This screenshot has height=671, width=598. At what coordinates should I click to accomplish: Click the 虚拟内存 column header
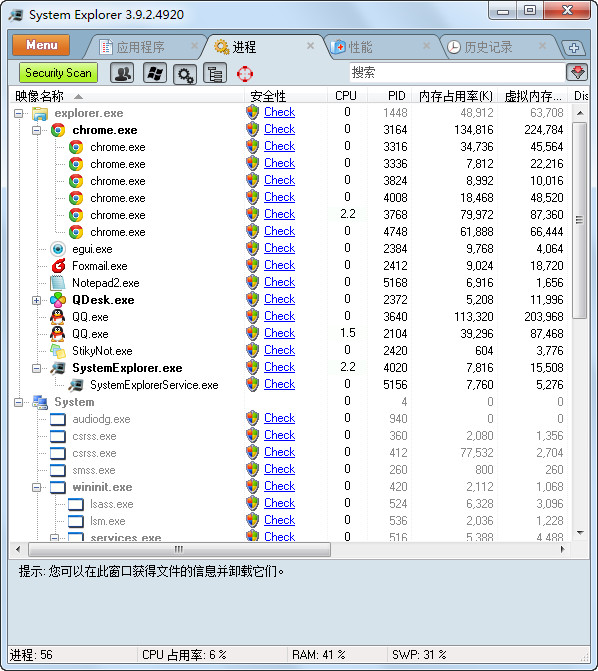click(x=533, y=96)
